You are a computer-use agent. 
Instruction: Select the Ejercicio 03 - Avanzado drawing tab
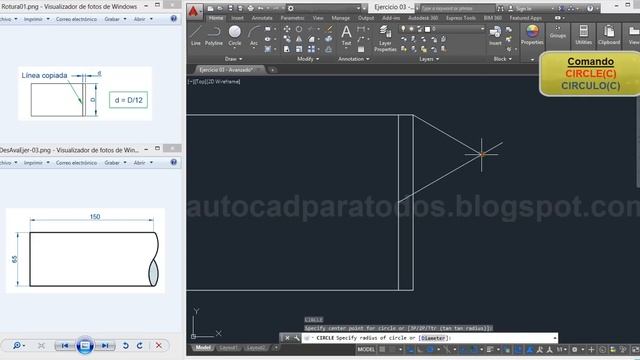[226, 70]
